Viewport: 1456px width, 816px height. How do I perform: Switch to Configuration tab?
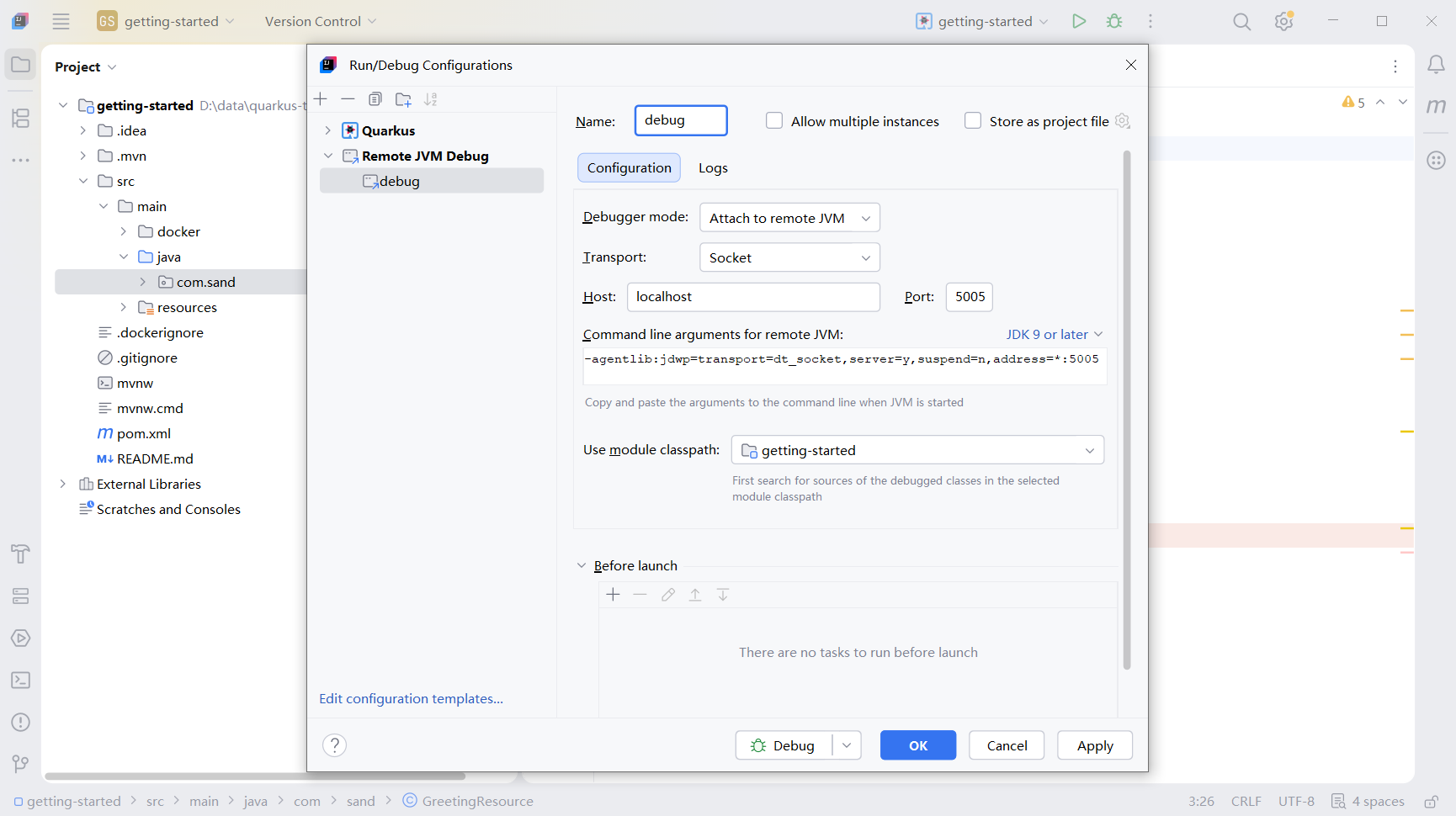click(629, 167)
